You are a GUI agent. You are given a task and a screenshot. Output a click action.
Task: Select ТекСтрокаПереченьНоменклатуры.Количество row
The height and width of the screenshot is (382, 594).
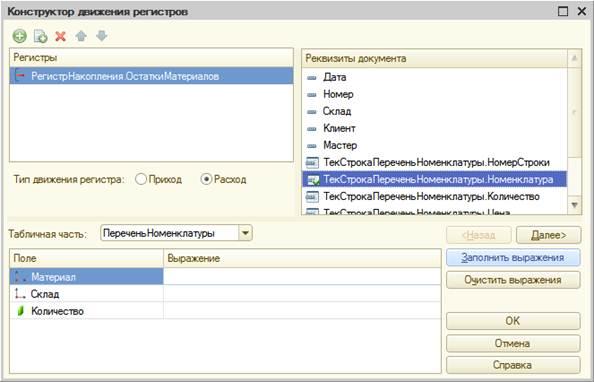(x=435, y=196)
